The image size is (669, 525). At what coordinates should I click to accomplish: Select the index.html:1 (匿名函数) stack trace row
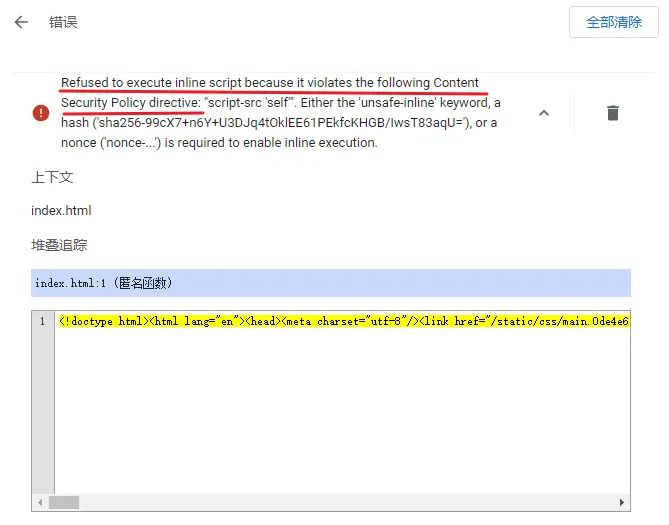click(x=331, y=283)
